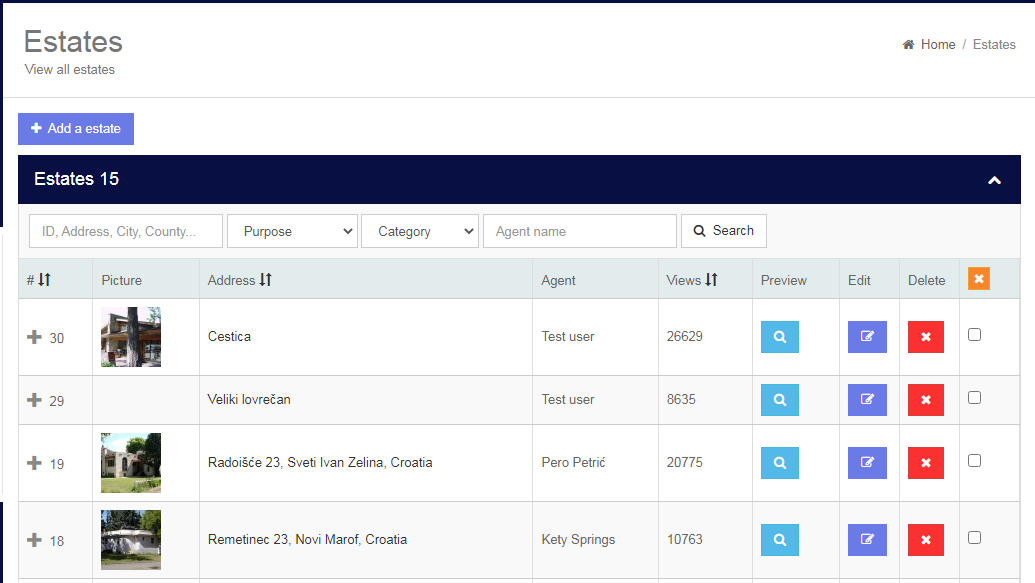Edit the Veliki lovrečan estate
Screen dimensions: 1035x583
(x=867, y=399)
